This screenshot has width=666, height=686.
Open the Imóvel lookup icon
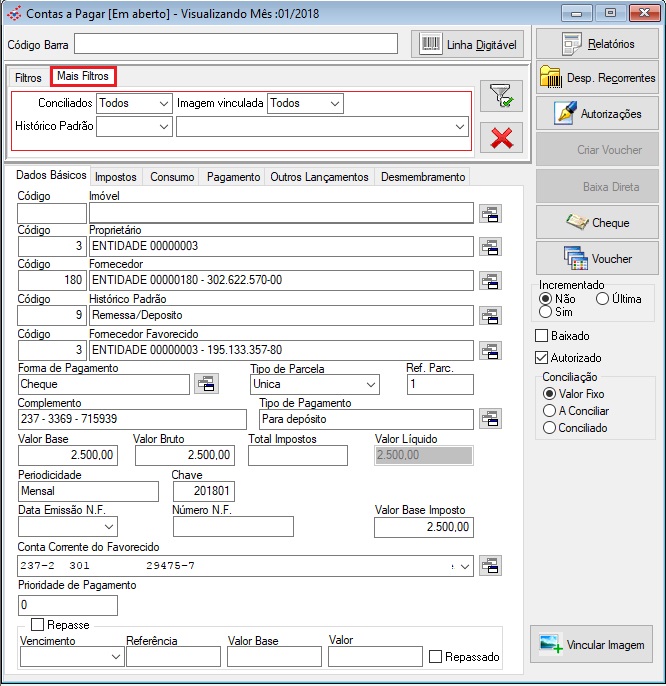coord(490,212)
